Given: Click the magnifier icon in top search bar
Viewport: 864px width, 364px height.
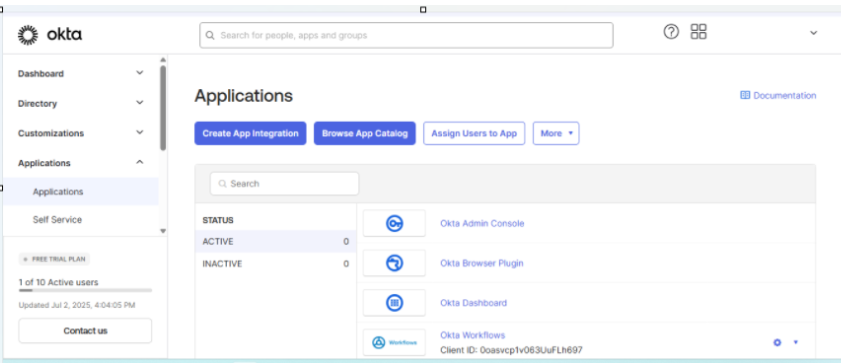Looking at the screenshot, I should (x=210, y=35).
